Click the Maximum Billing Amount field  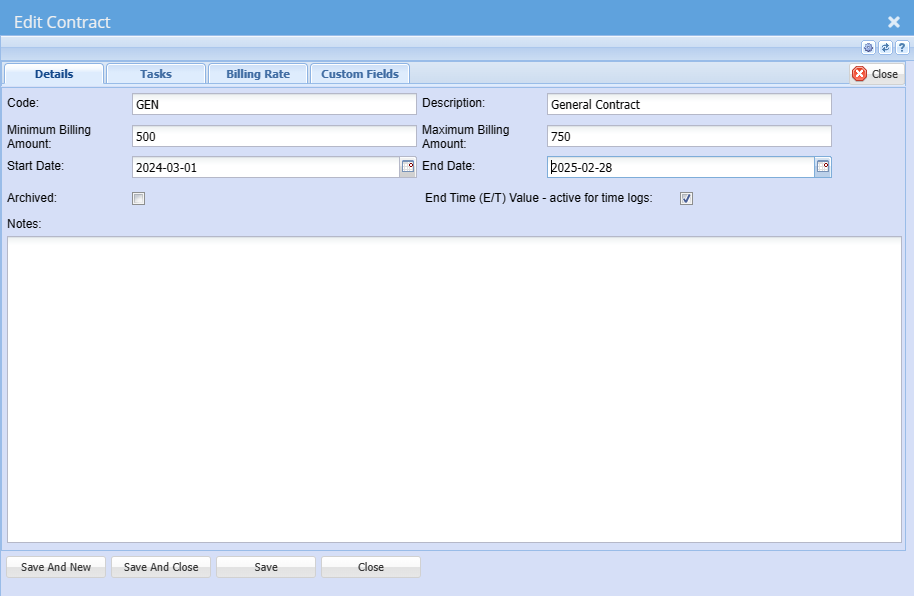[689, 136]
